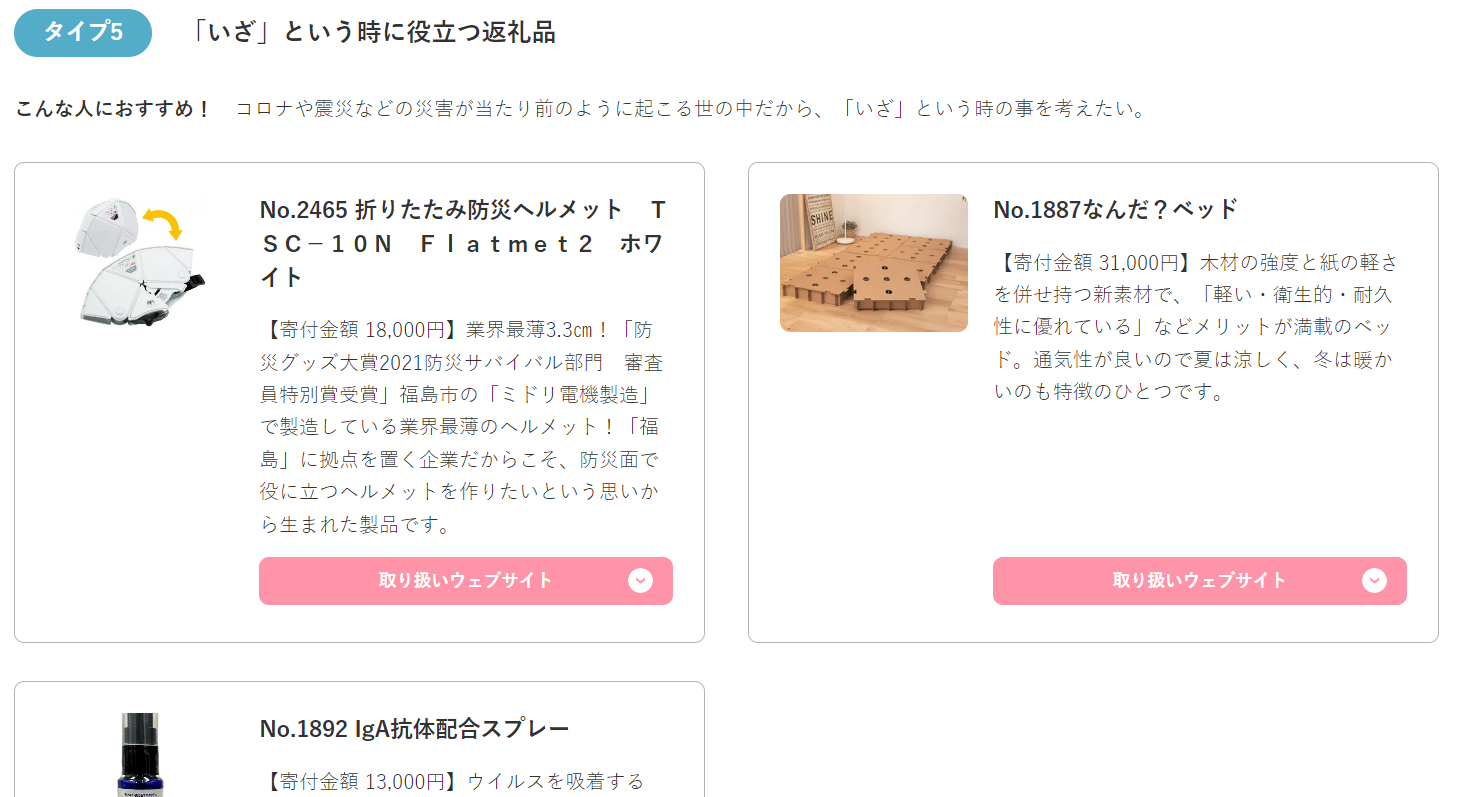This screenshot has height=797, width=1465.
Task: Click the chevron icon on the bed's website button
Action: click(x=1374, y=581)
